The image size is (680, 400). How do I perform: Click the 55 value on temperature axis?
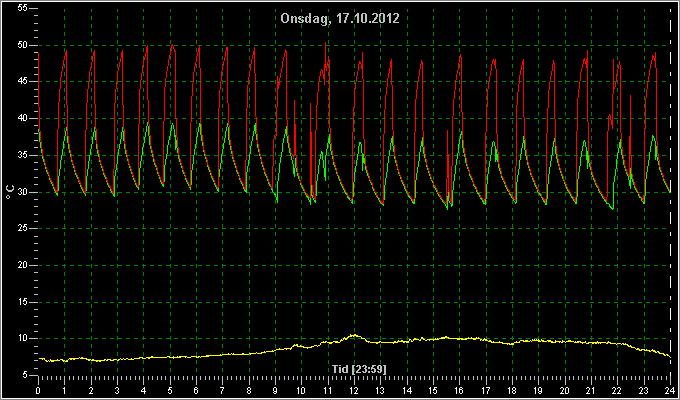[x=23, y=8]
